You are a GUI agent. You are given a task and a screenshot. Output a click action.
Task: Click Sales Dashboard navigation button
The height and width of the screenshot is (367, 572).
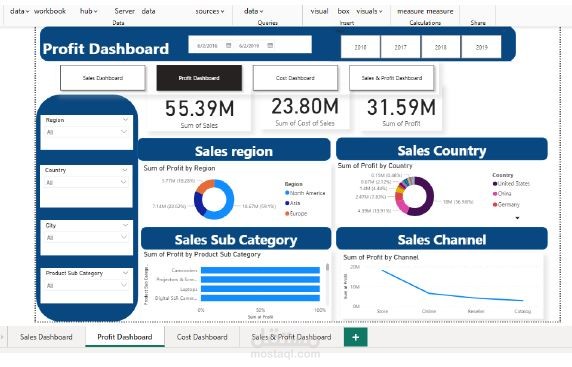[103, 78]
